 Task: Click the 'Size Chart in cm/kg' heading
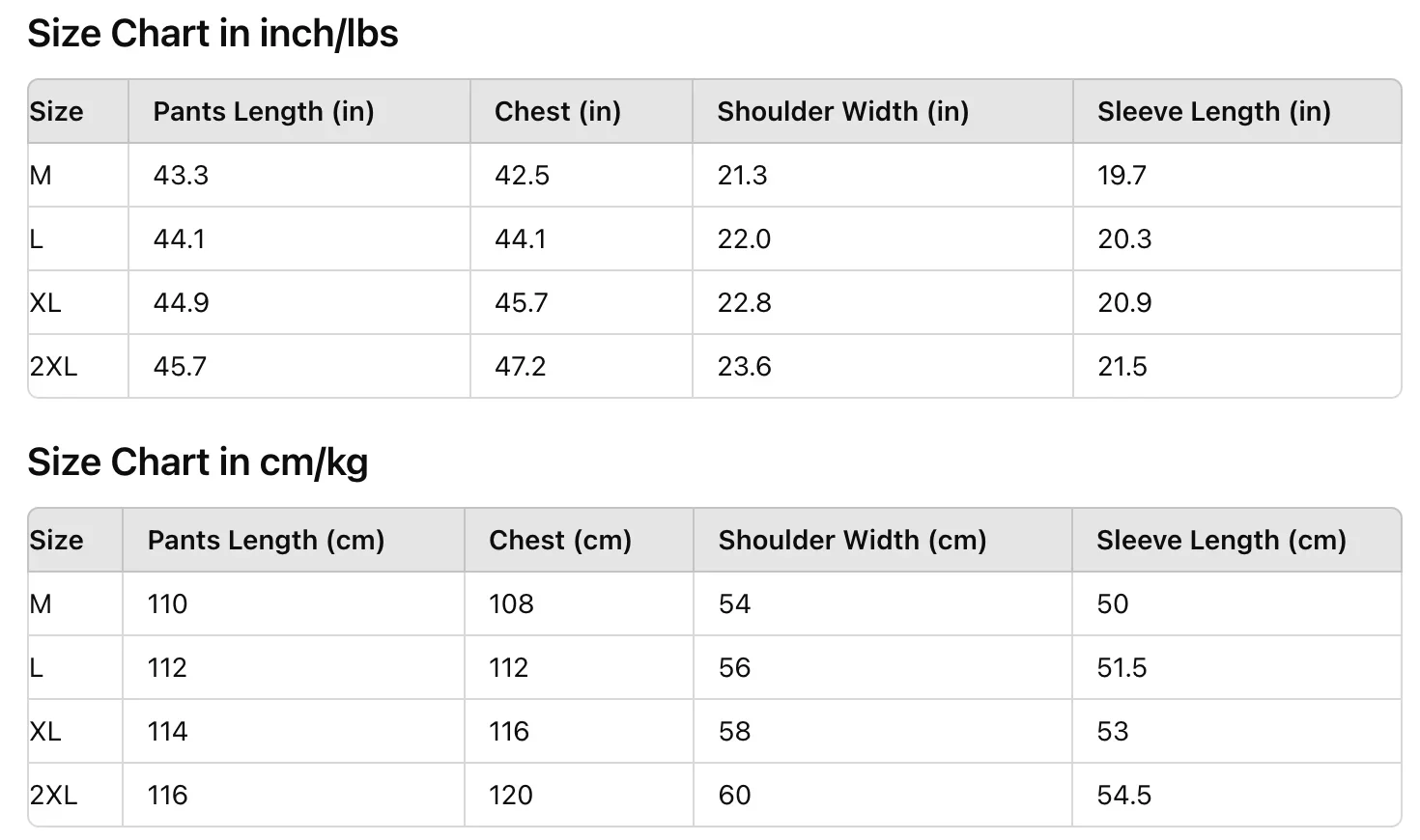click(198, 462)
